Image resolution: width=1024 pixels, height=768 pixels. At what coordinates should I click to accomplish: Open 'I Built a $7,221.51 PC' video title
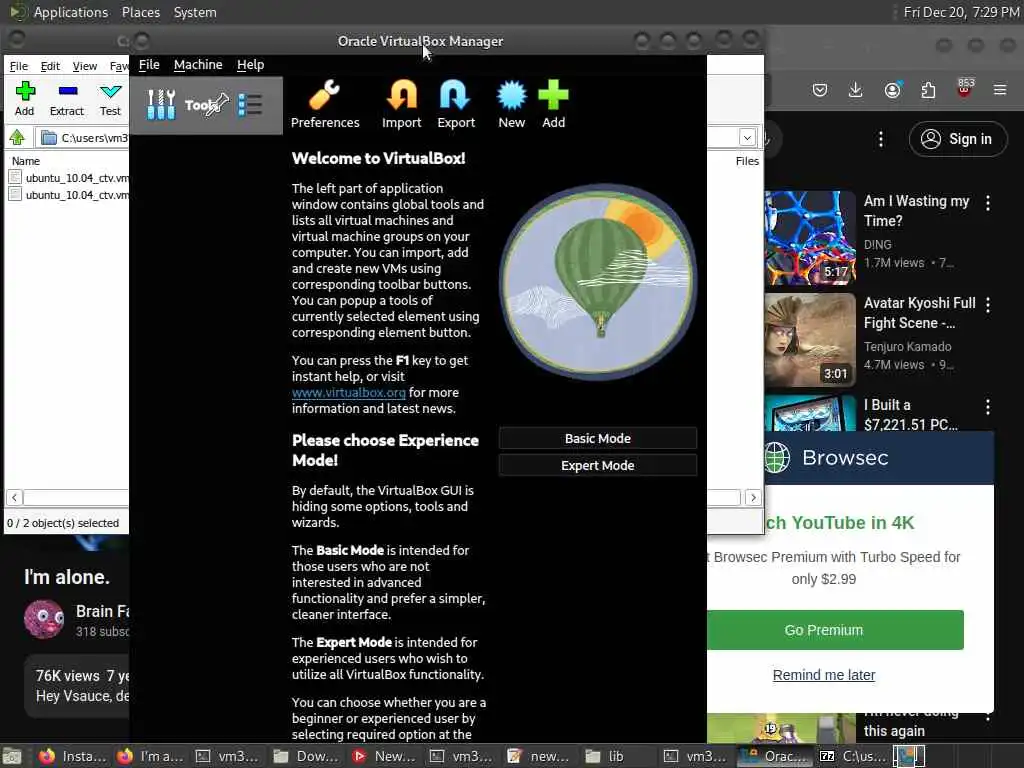coord(910,415)
